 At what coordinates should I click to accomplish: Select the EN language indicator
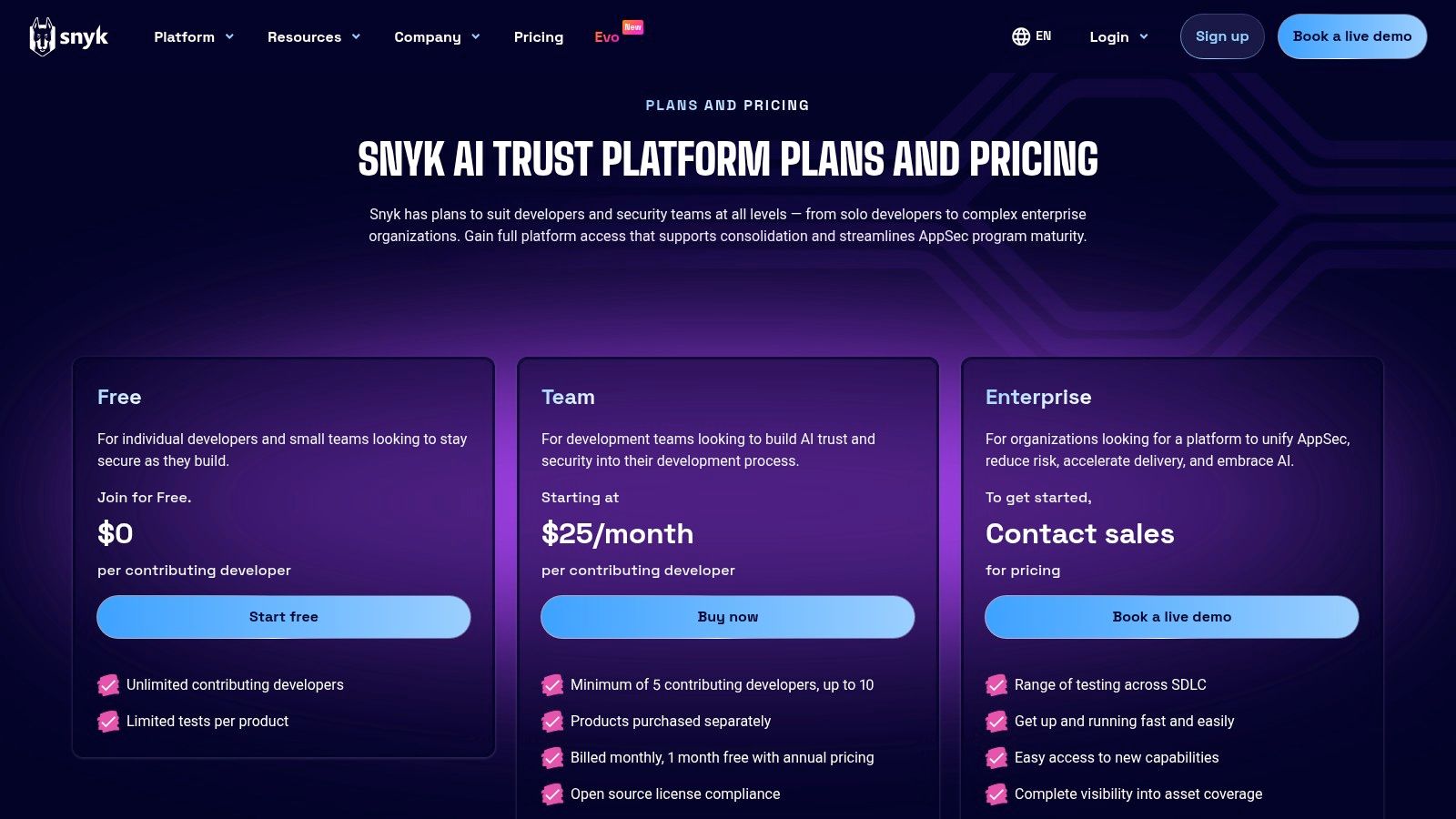tap(1042, 36)
